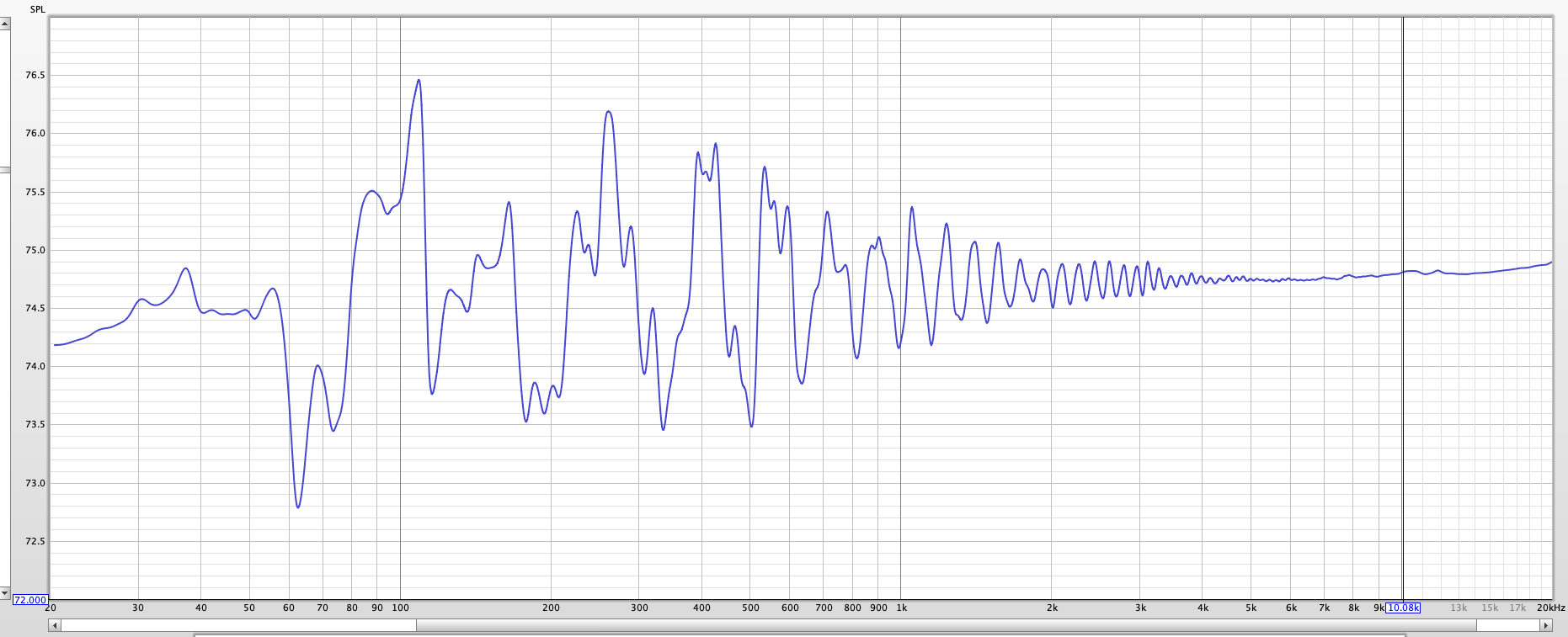This screenshot has height=637, width=1568.
Task: Click the 200 frequency axis label
Action: tap(551, 608)
